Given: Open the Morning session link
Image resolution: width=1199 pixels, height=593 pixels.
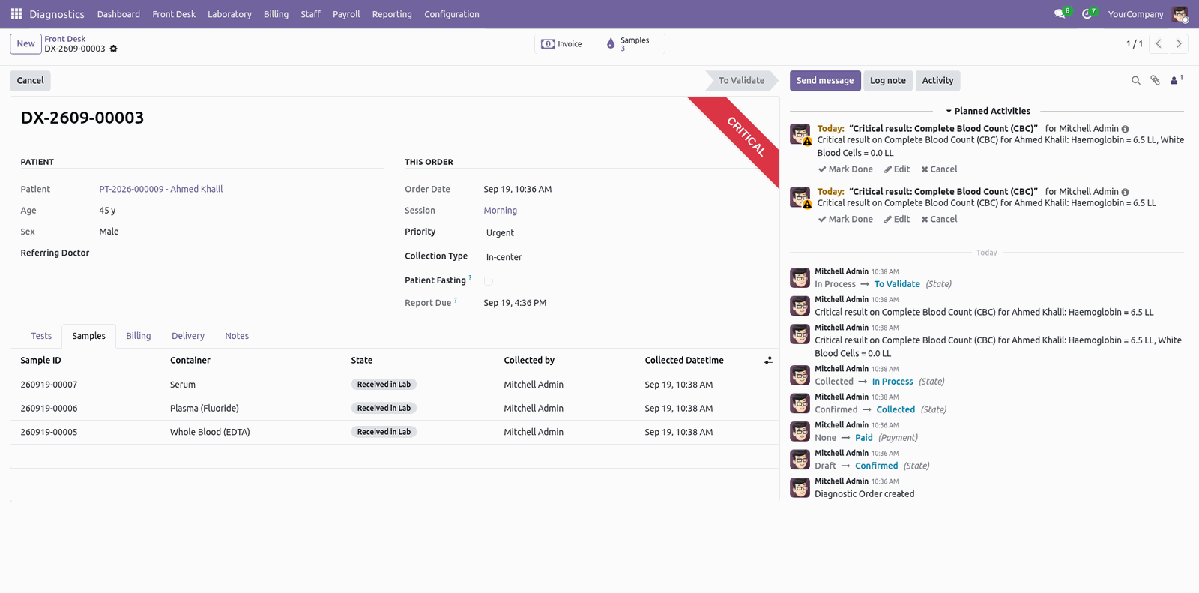Looking at the screenshot, I should coord(500,210).
